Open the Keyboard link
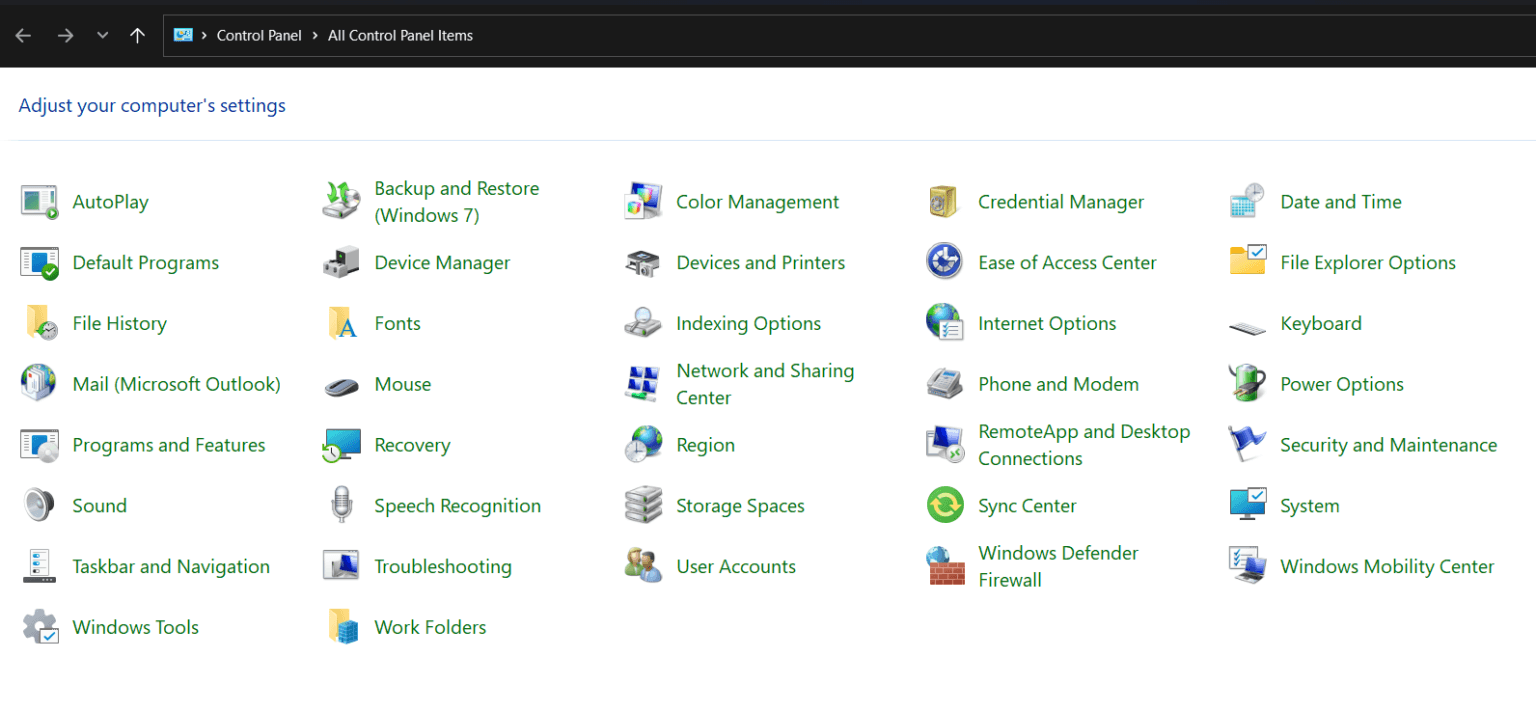 coord(1321,324)
